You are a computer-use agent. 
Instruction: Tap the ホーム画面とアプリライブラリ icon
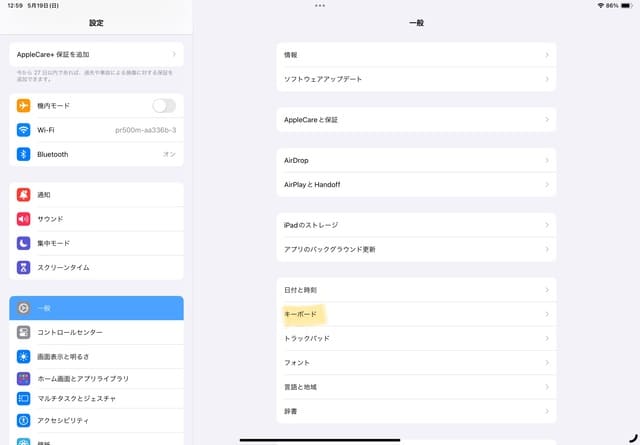tap(23, 378)
